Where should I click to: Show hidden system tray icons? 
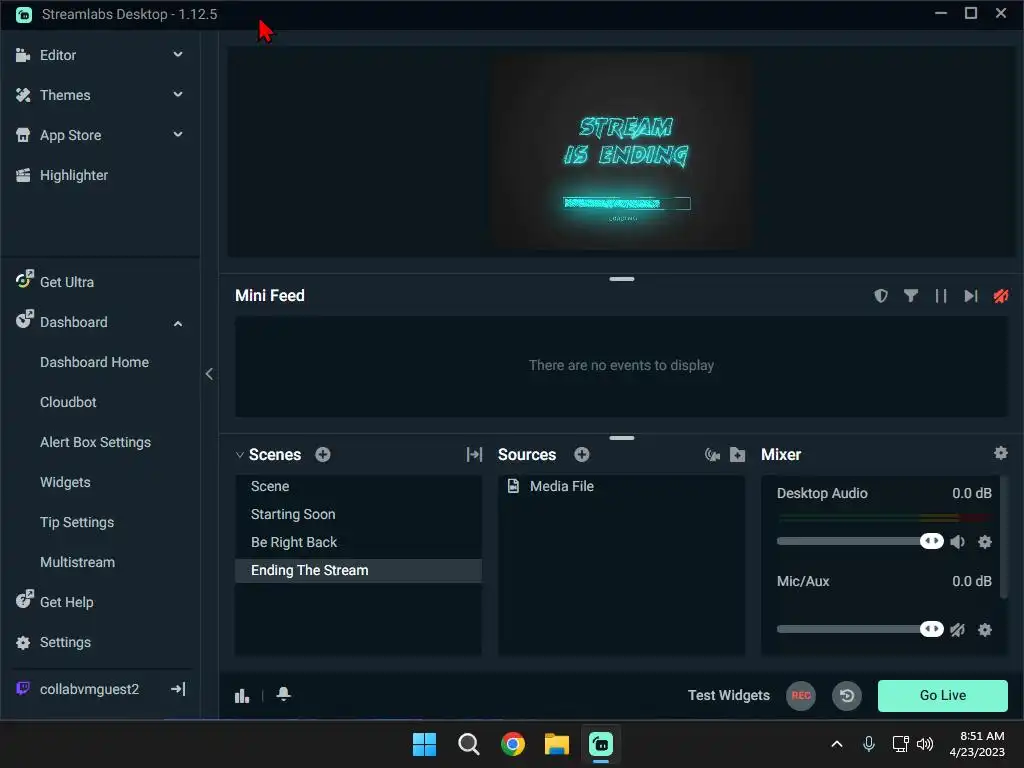click(x=837, y=744)
